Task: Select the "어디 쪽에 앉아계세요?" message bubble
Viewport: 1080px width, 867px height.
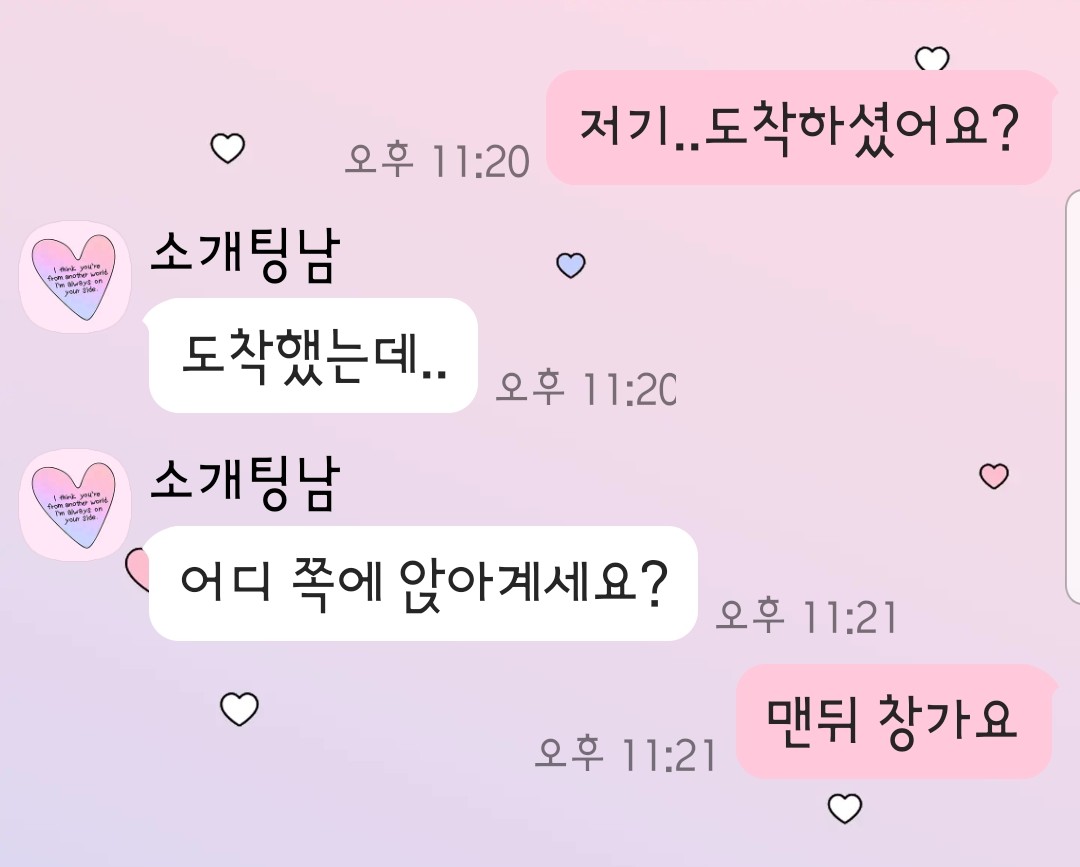Action: coord(422,583)
